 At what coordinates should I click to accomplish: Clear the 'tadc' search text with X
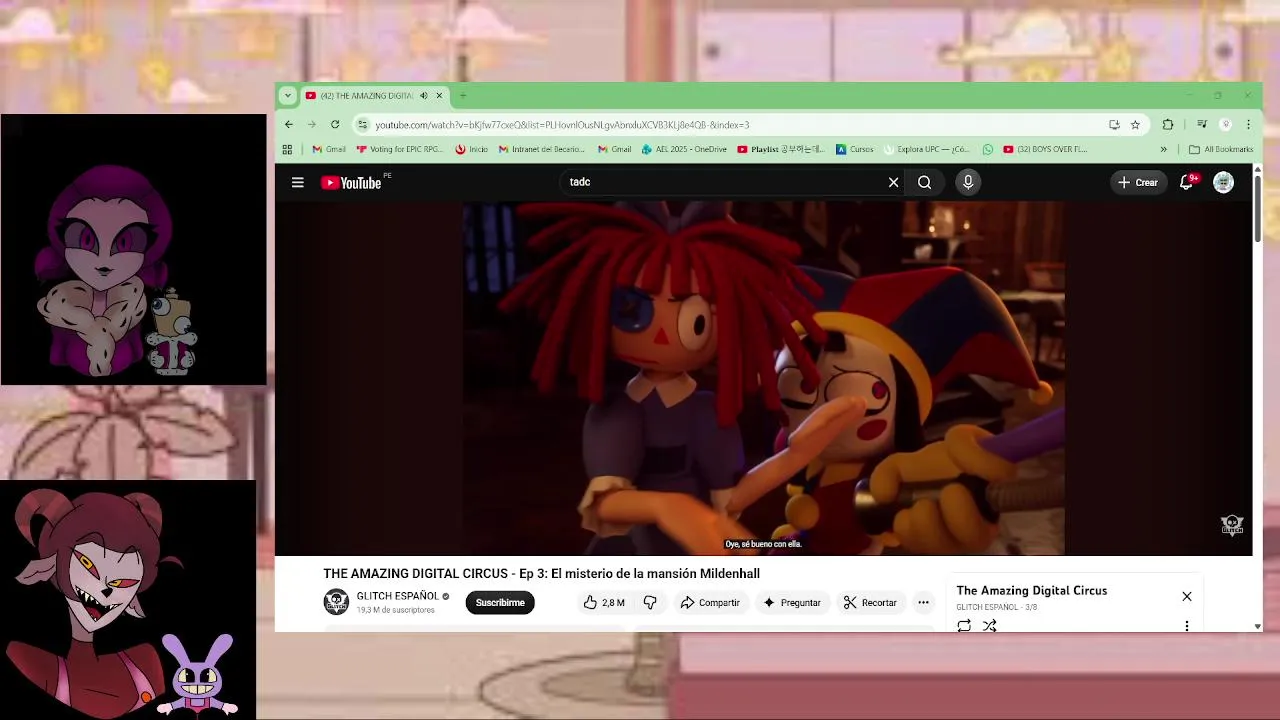pos(893,182)
